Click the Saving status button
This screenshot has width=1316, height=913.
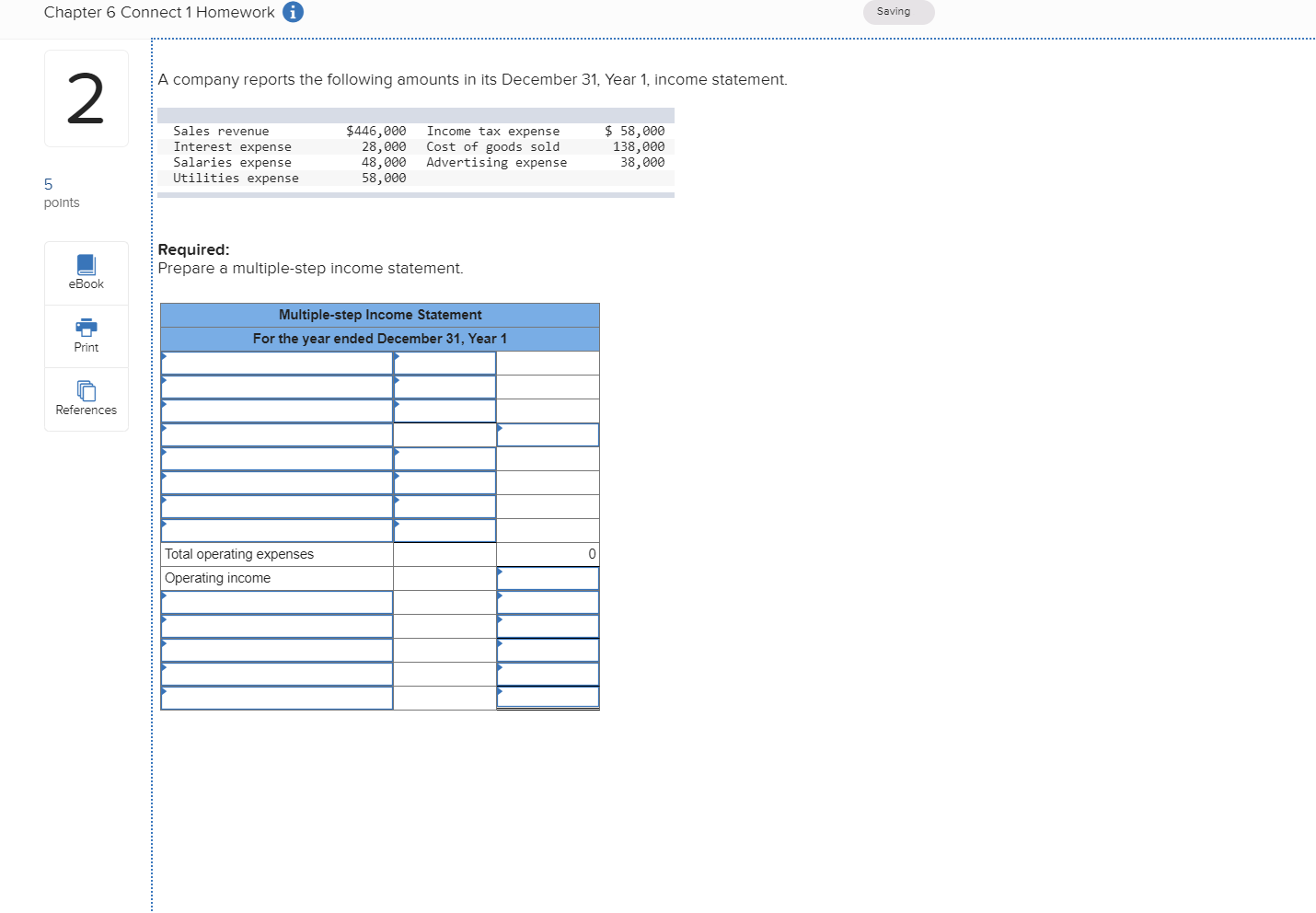pos(898,12)
